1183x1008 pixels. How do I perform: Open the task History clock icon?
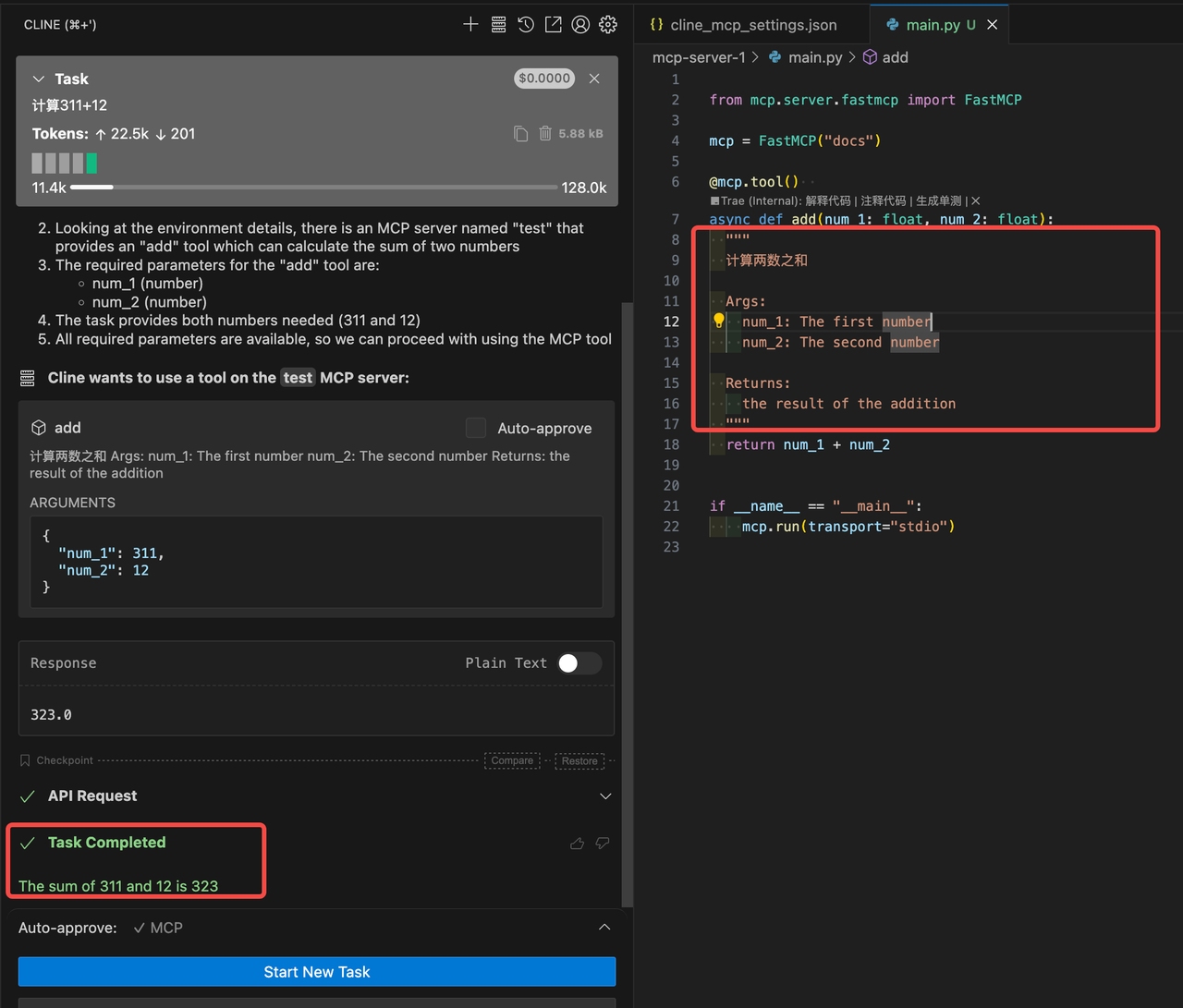coord(526,25)
